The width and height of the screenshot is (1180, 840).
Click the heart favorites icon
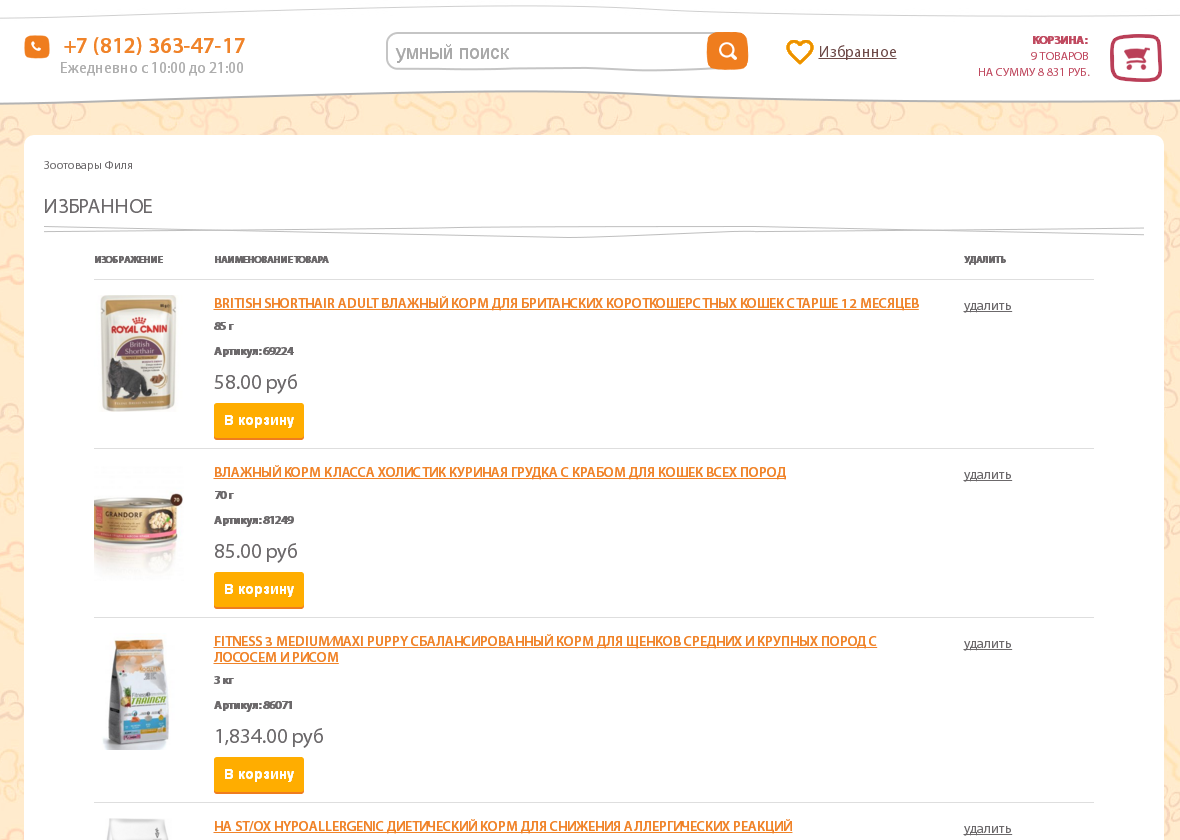point(799,52)
